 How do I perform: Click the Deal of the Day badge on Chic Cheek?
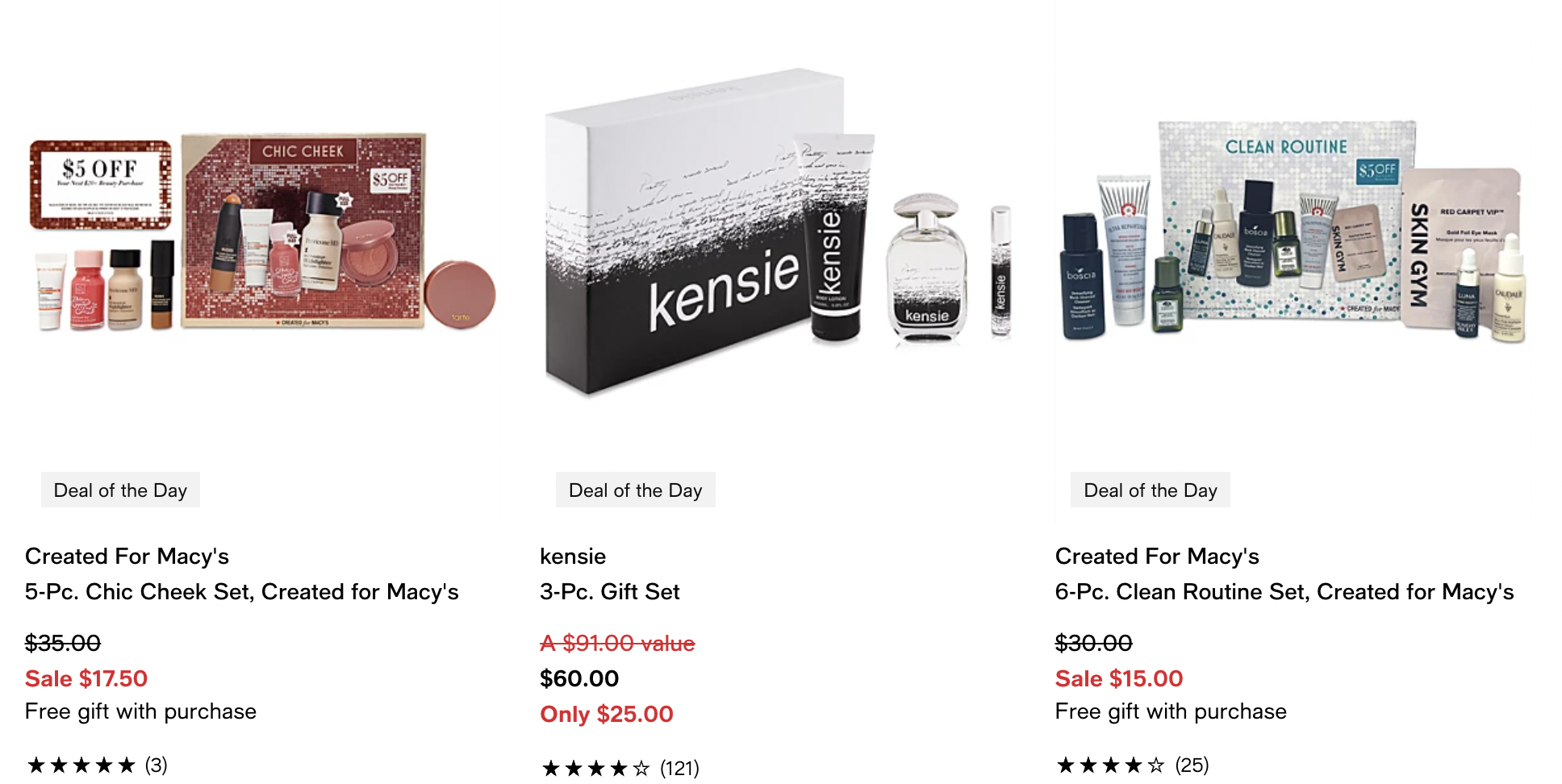coord(120,490)
